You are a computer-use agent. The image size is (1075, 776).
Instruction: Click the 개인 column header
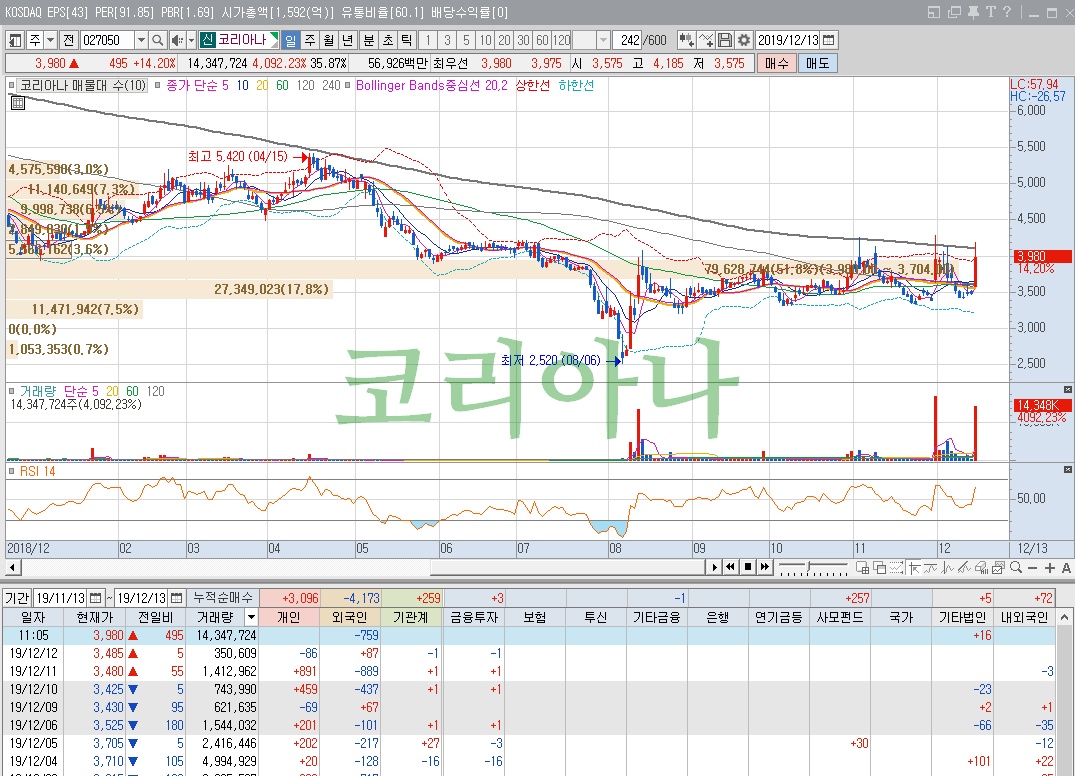tap(289, 617)
